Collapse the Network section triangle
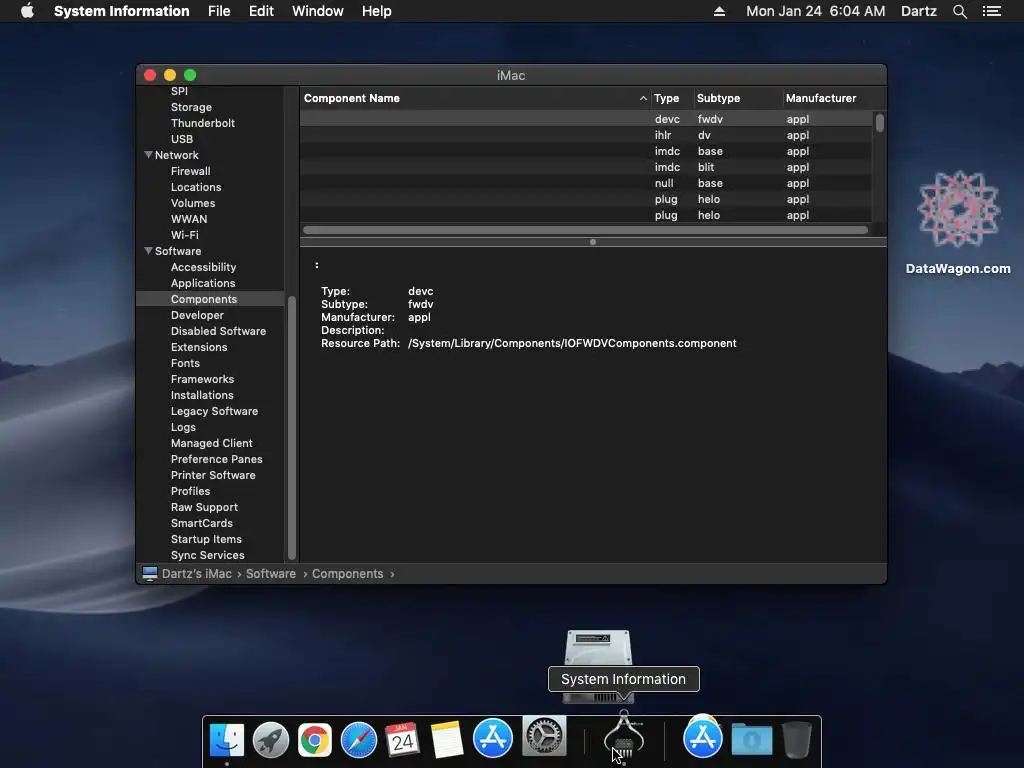The height and width of the screenshot is (768, 1024). point(148,155)
